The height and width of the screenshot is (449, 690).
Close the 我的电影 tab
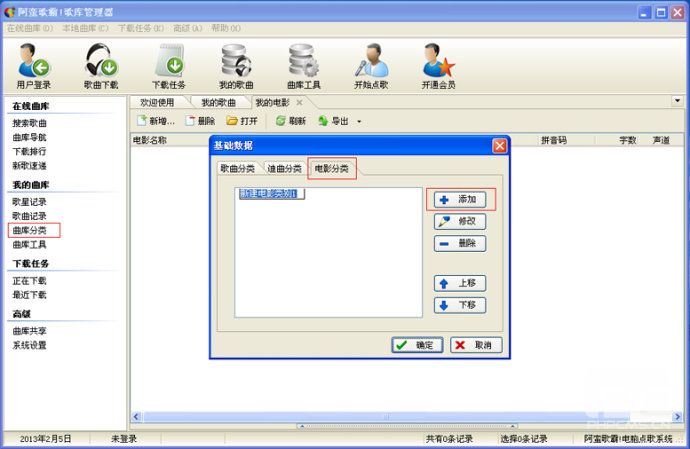[x=299, y=103]
